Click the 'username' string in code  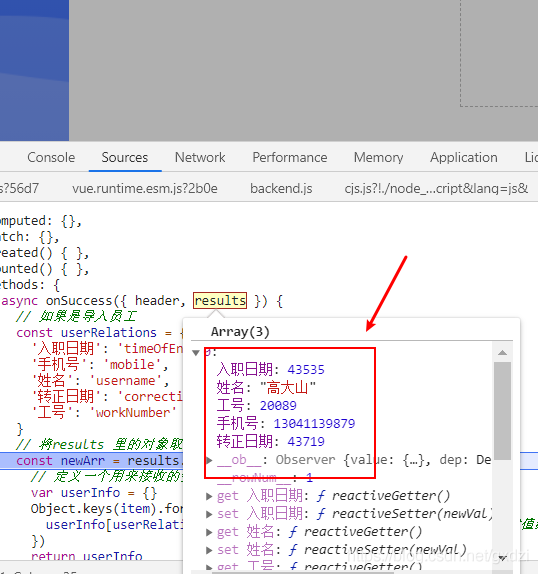click(x=126, y=381)
